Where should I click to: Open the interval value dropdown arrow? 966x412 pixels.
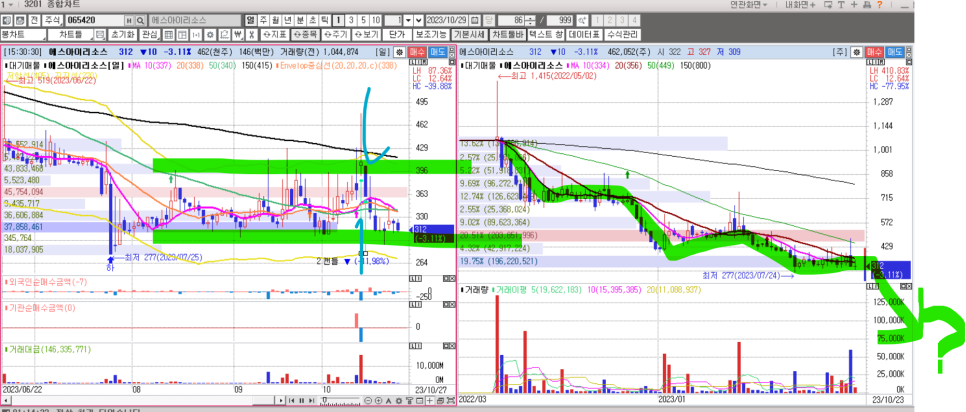(408, 20)
